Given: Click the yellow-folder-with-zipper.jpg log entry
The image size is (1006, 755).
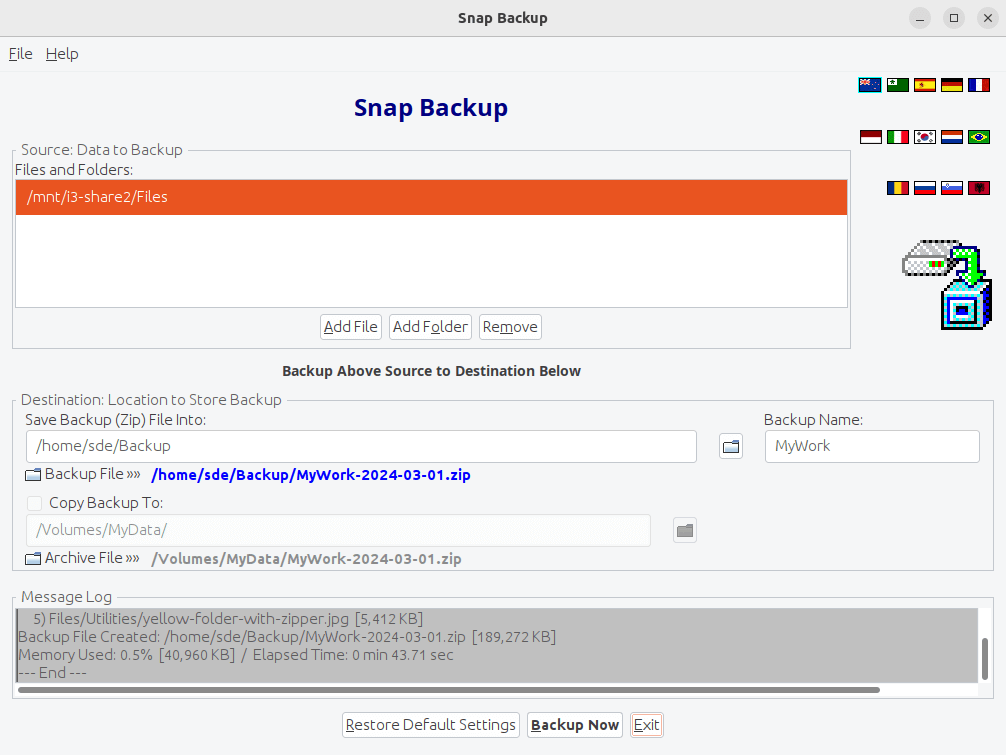Looking at the screenshot, I should (228, 619).
